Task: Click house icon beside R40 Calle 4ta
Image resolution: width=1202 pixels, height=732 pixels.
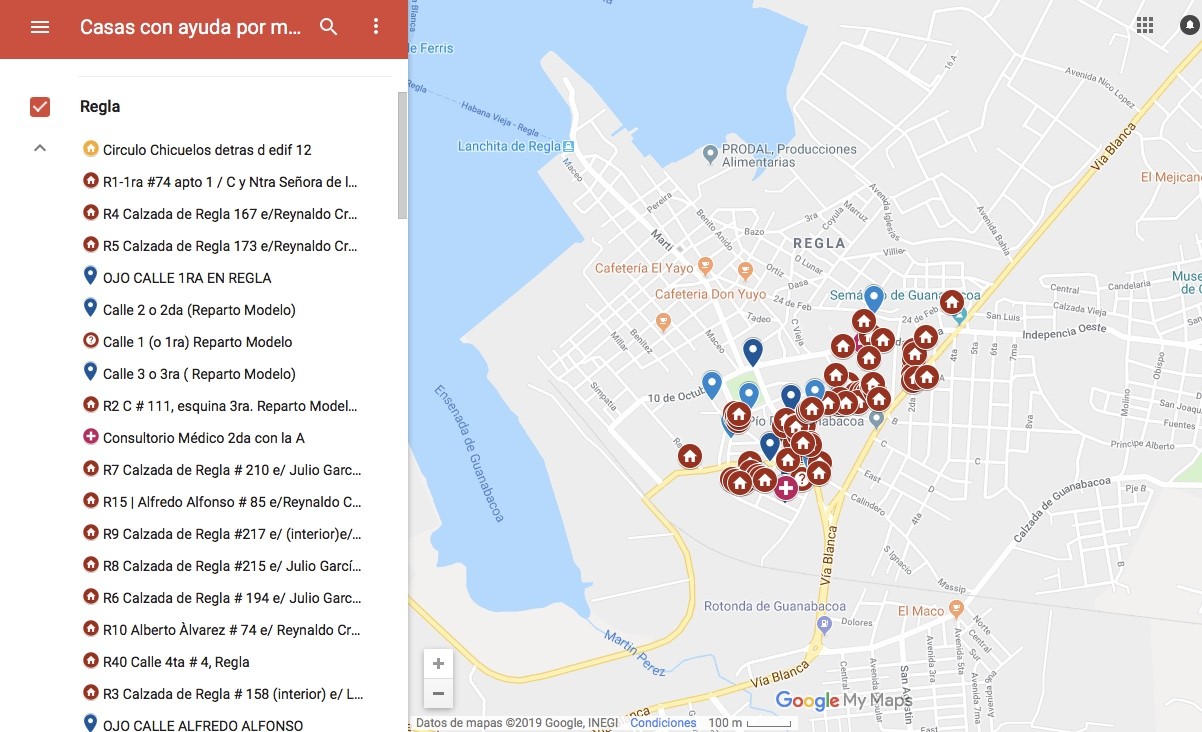Action: pos(90,661)
